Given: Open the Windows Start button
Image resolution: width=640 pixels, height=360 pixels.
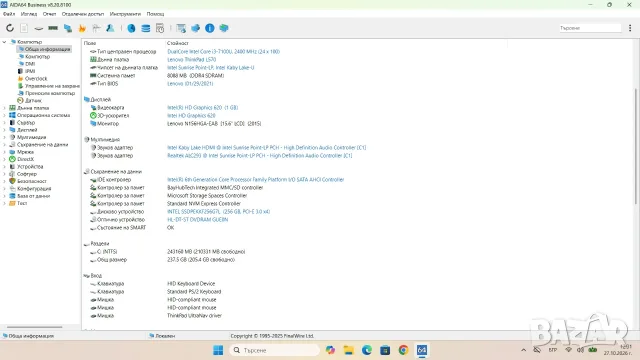Looking at the screenshot, I should [x=218, y=350].
